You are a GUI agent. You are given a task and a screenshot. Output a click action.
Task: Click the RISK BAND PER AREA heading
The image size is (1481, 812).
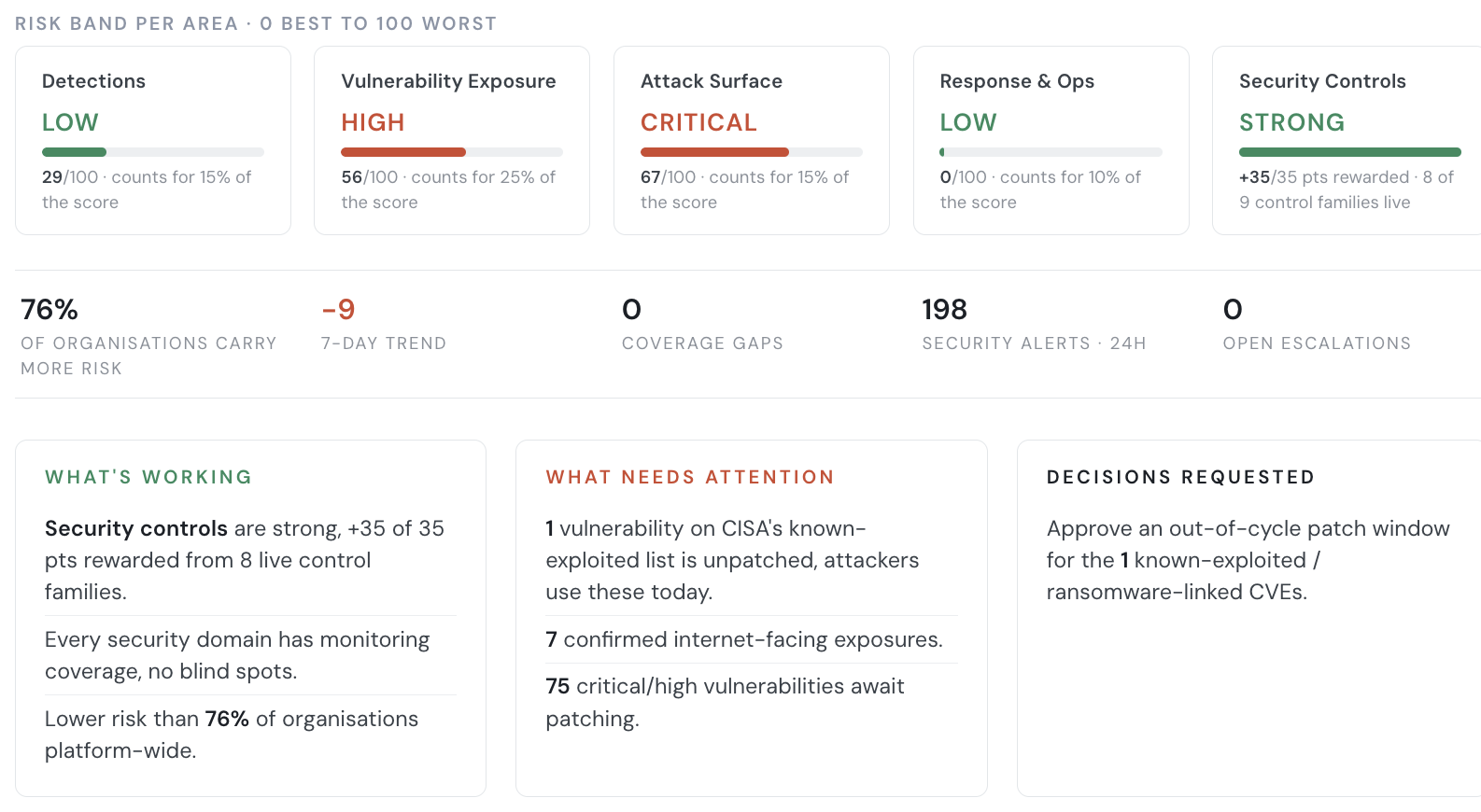tap(256, 23)
